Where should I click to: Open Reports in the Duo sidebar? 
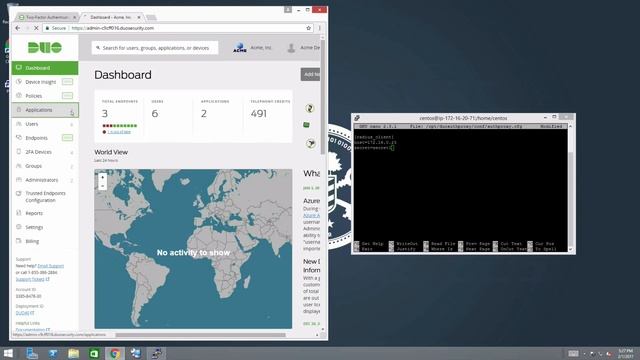(x=44, y=213)
